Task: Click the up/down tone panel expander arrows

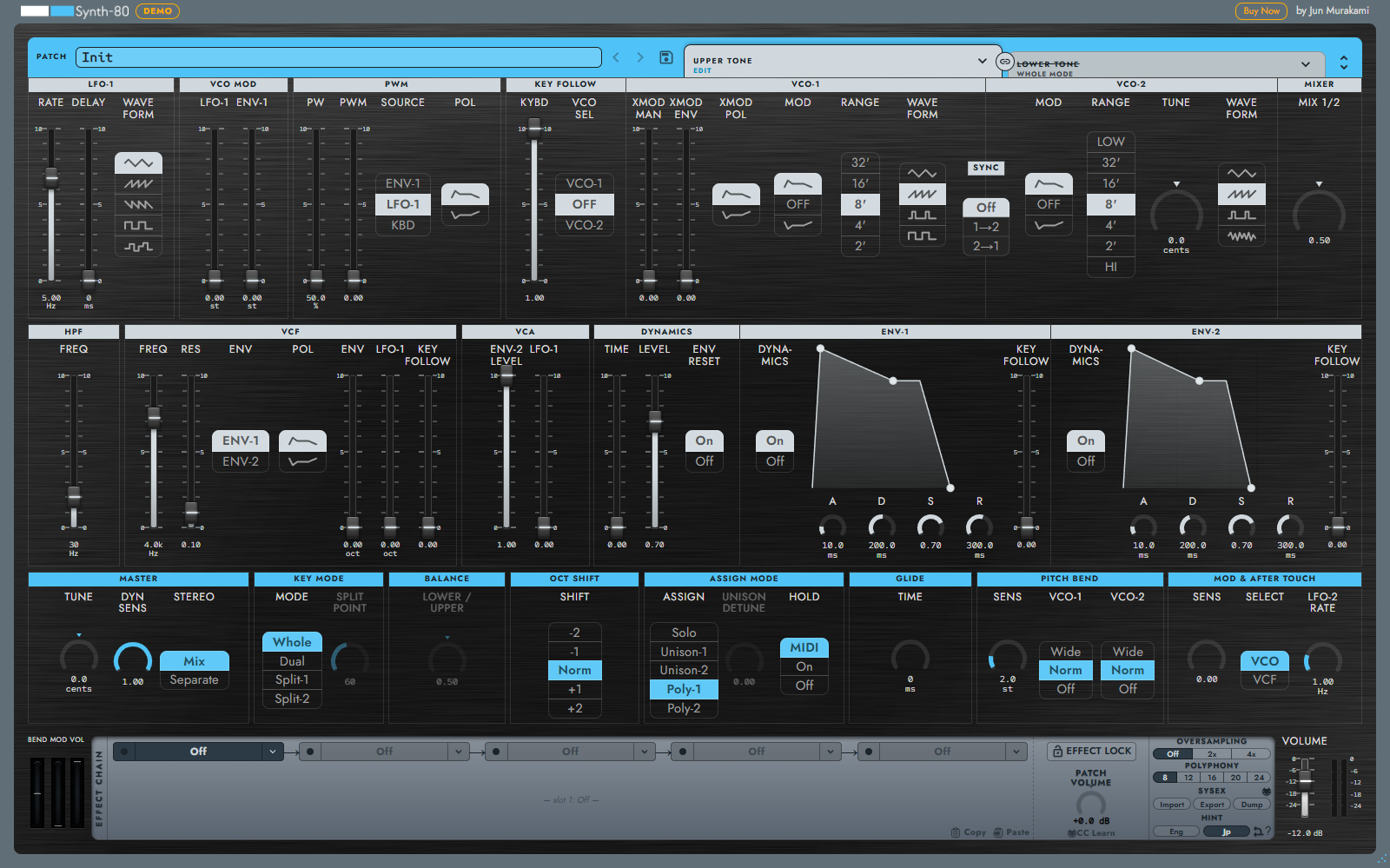Action: [x=1344, y=63]
